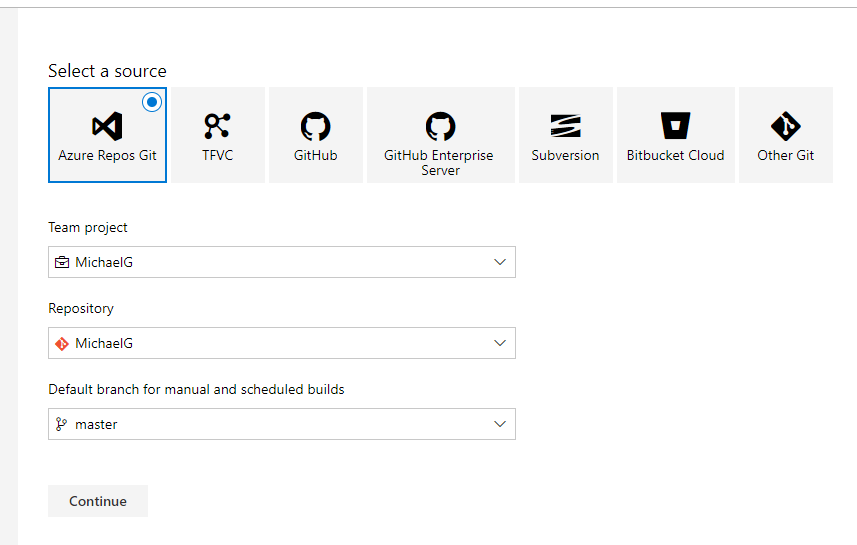This screenshot has height=545, width=857.
Task: Select the GitHub Enterprise Server source
Action: 441,134
